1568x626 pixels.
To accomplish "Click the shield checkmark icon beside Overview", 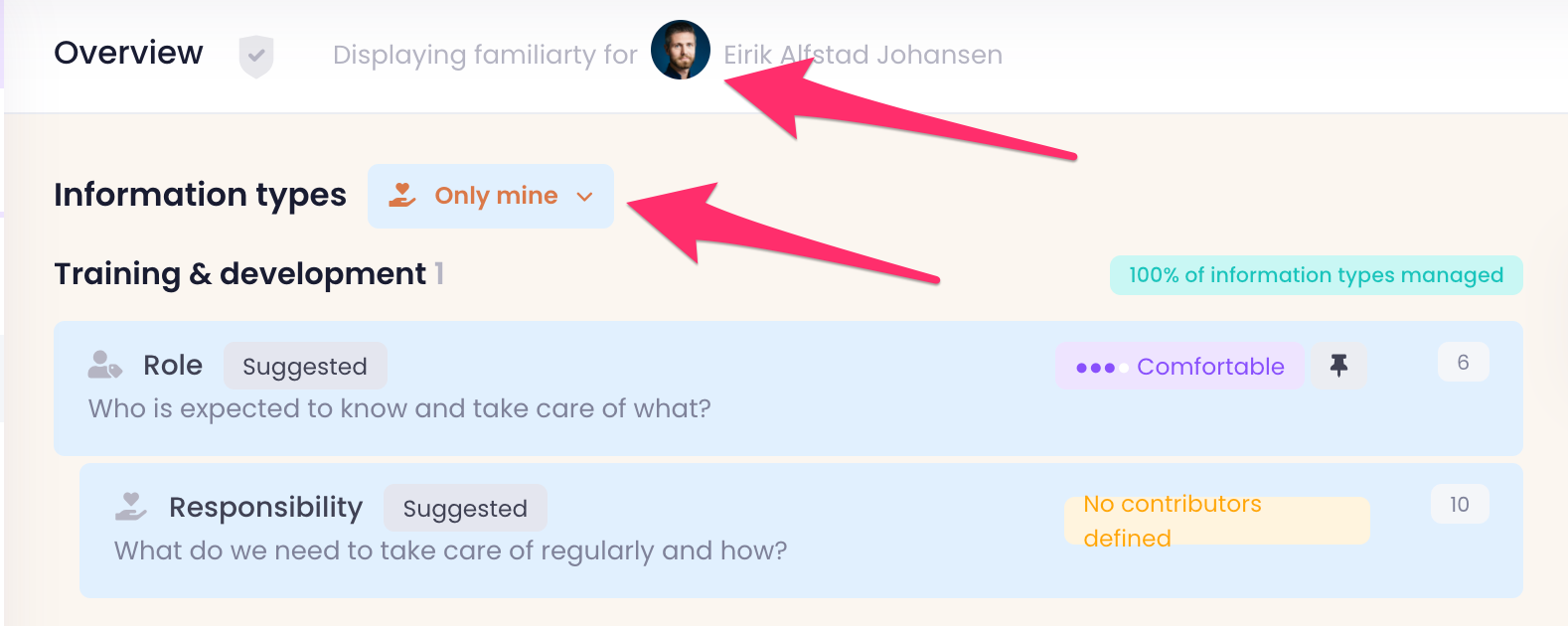I will (x=256, y=56).
